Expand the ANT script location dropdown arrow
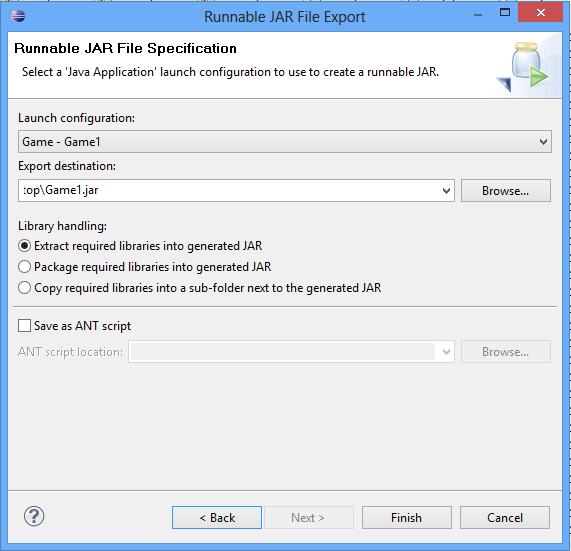The image size is (571, 551). tap(446, 352)
